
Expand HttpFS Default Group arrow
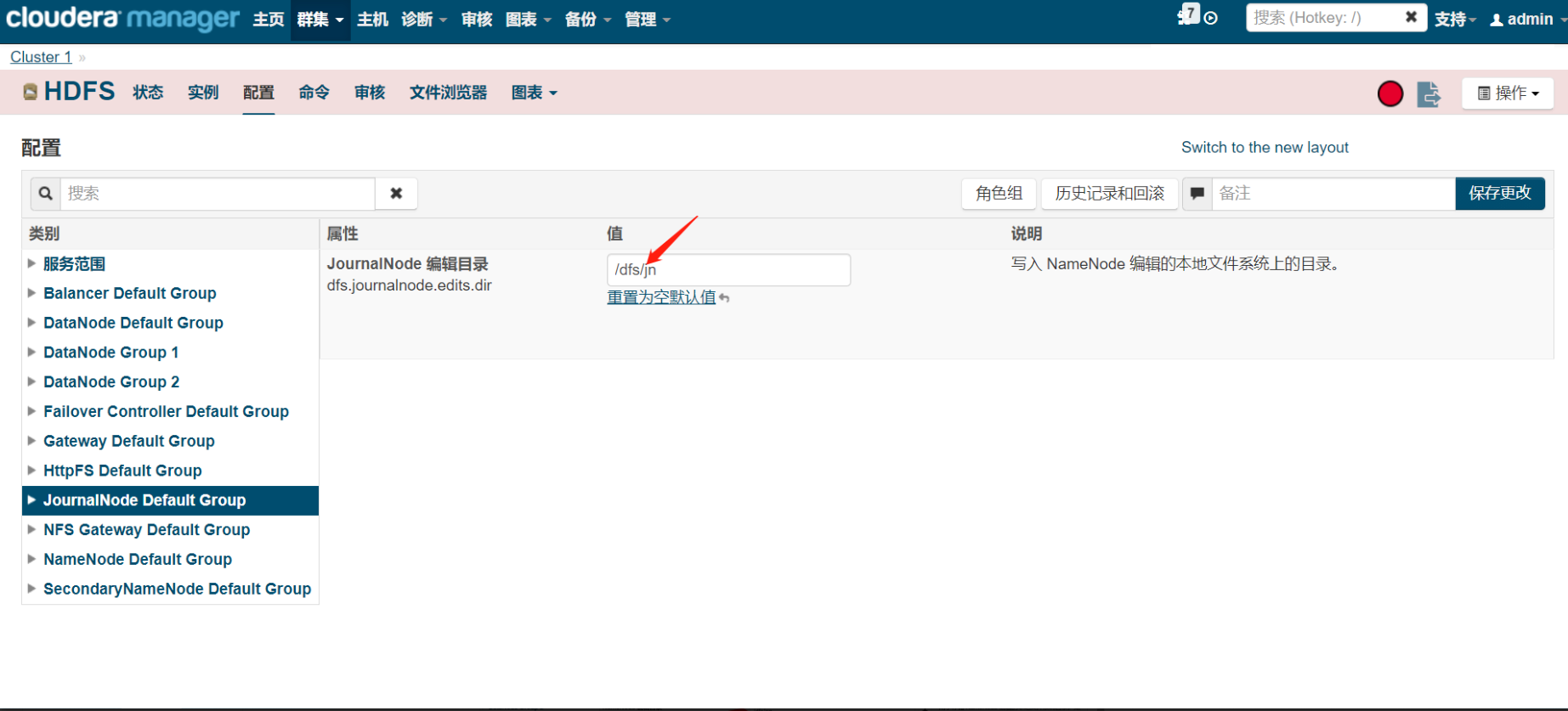click(x=31, y=471)
